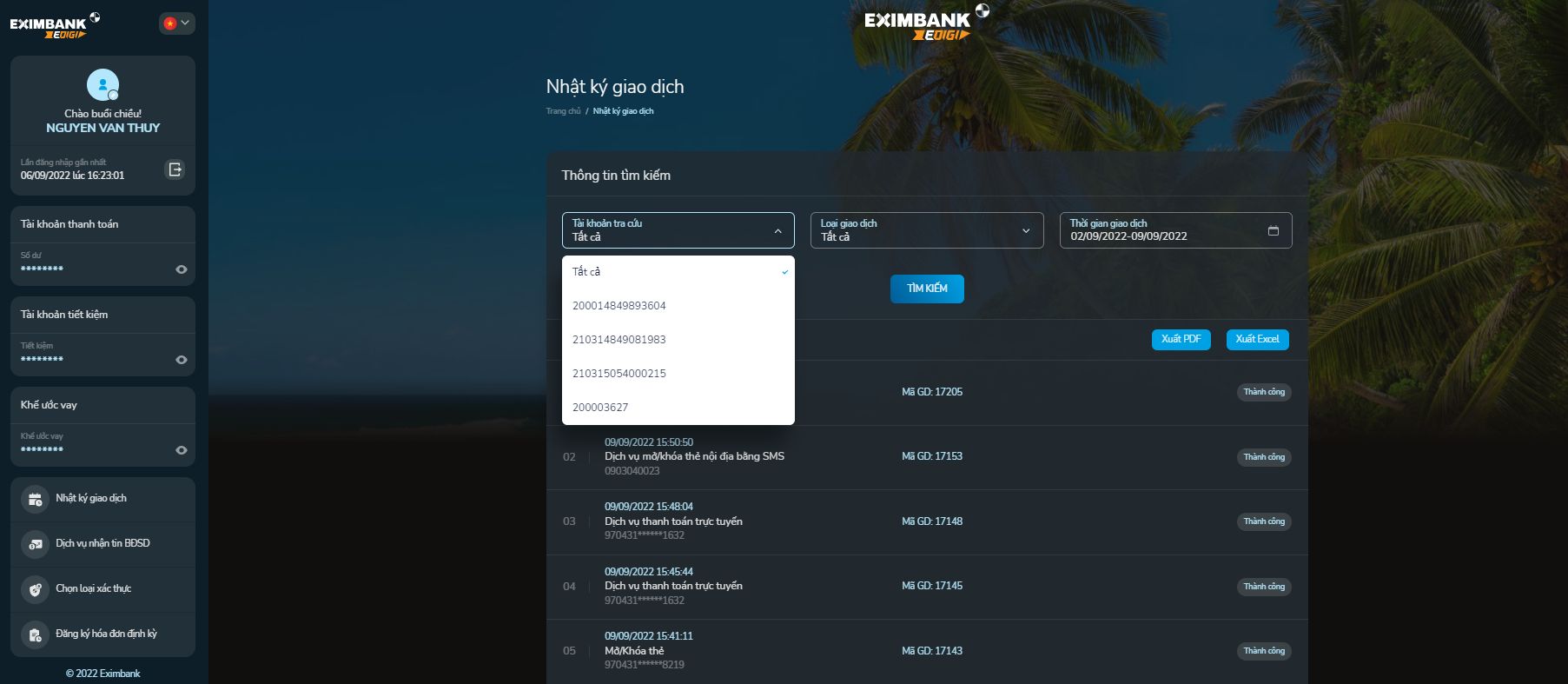
Task: Click the Chọn loại xác thực icon
Action: (x=35, y=589)
